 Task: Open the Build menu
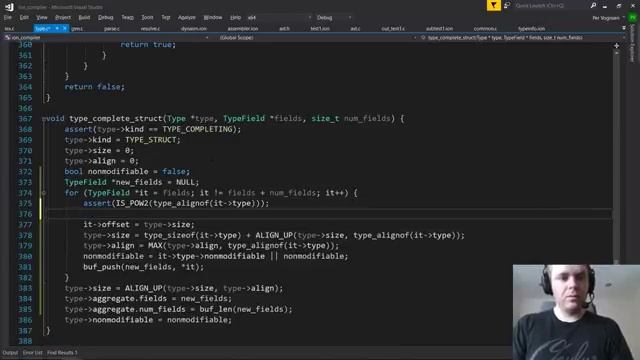84,18
